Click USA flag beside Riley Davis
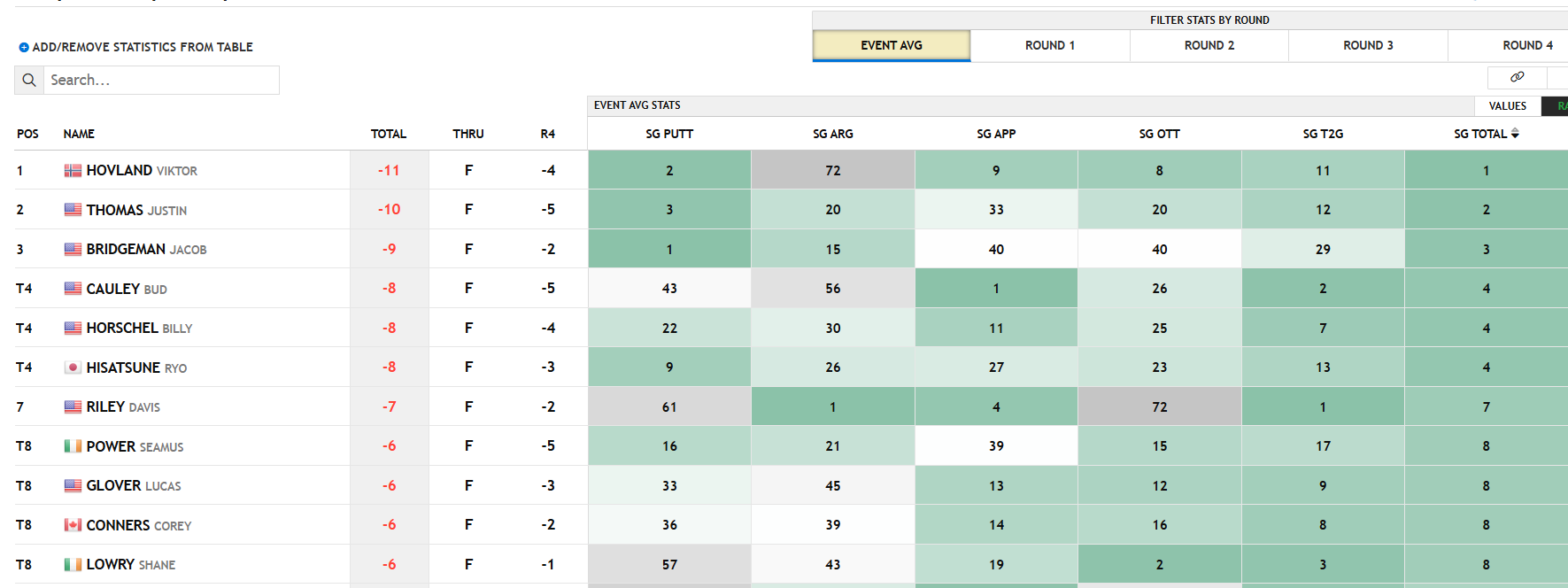 73,407
